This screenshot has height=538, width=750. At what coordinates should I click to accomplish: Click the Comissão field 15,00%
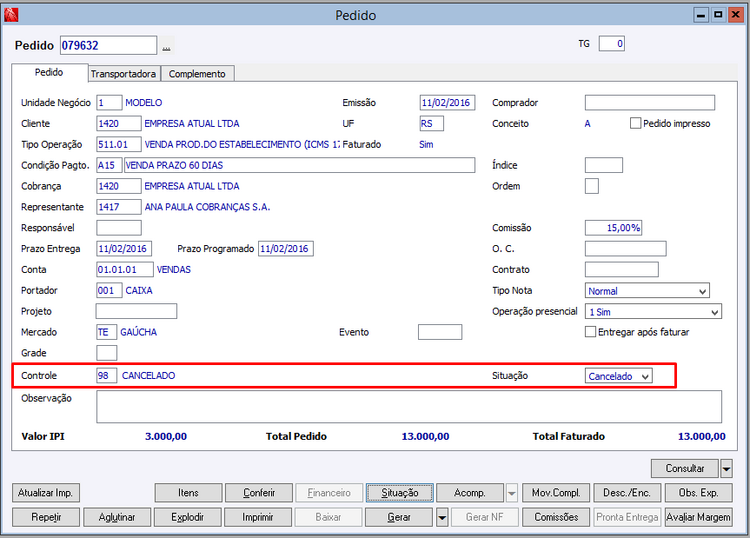[x=613, y=228]
